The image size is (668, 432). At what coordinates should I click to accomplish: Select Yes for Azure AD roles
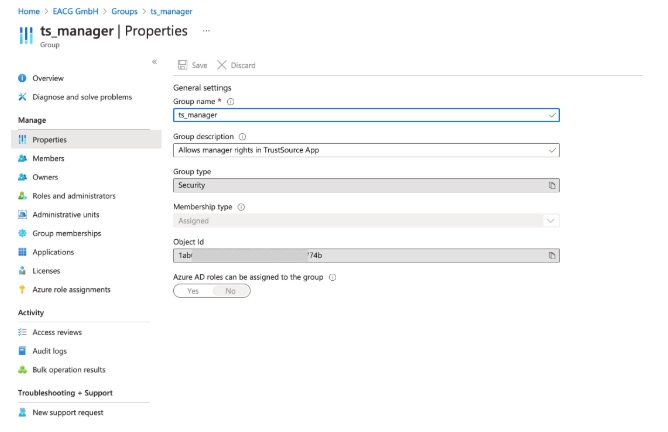point(193,291)
